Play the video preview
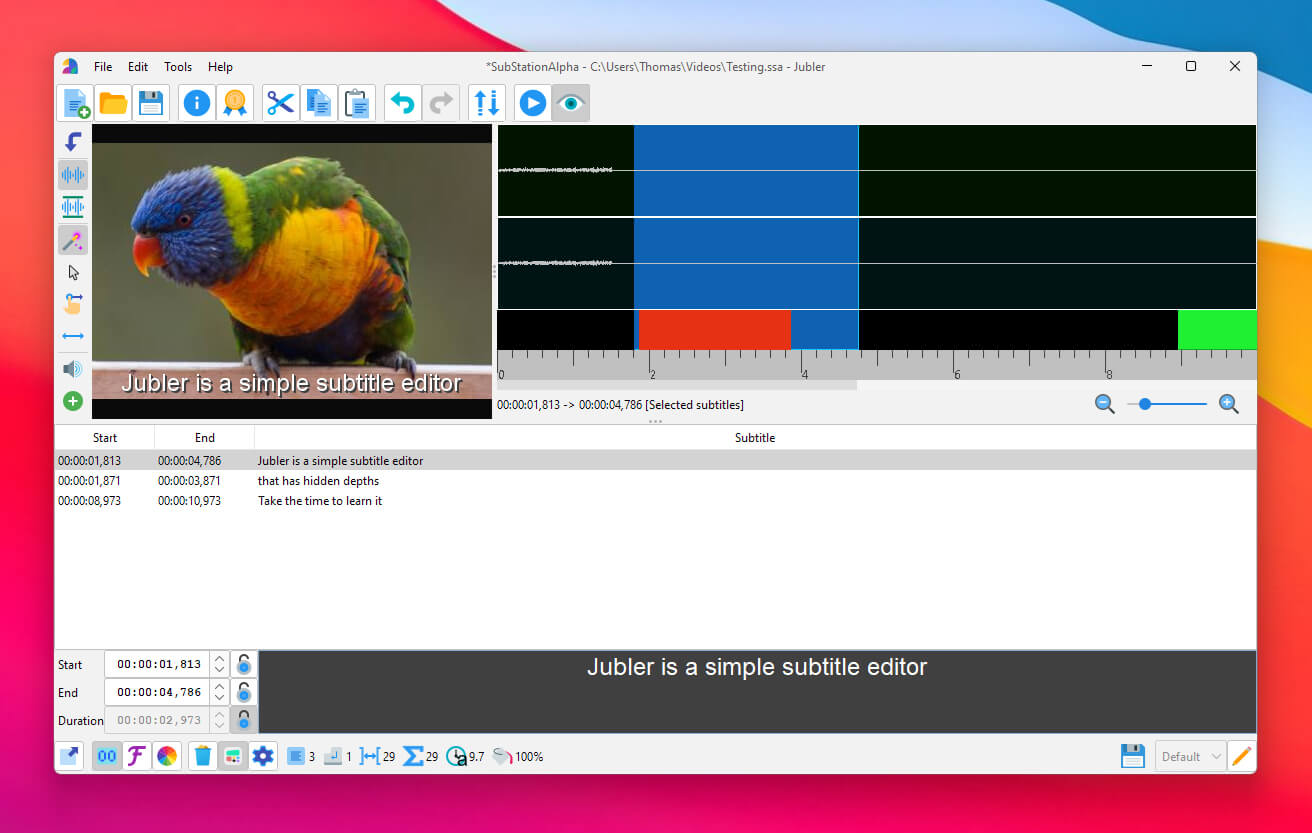Viewport: 1312px width, 833px height. coord(533,103)
